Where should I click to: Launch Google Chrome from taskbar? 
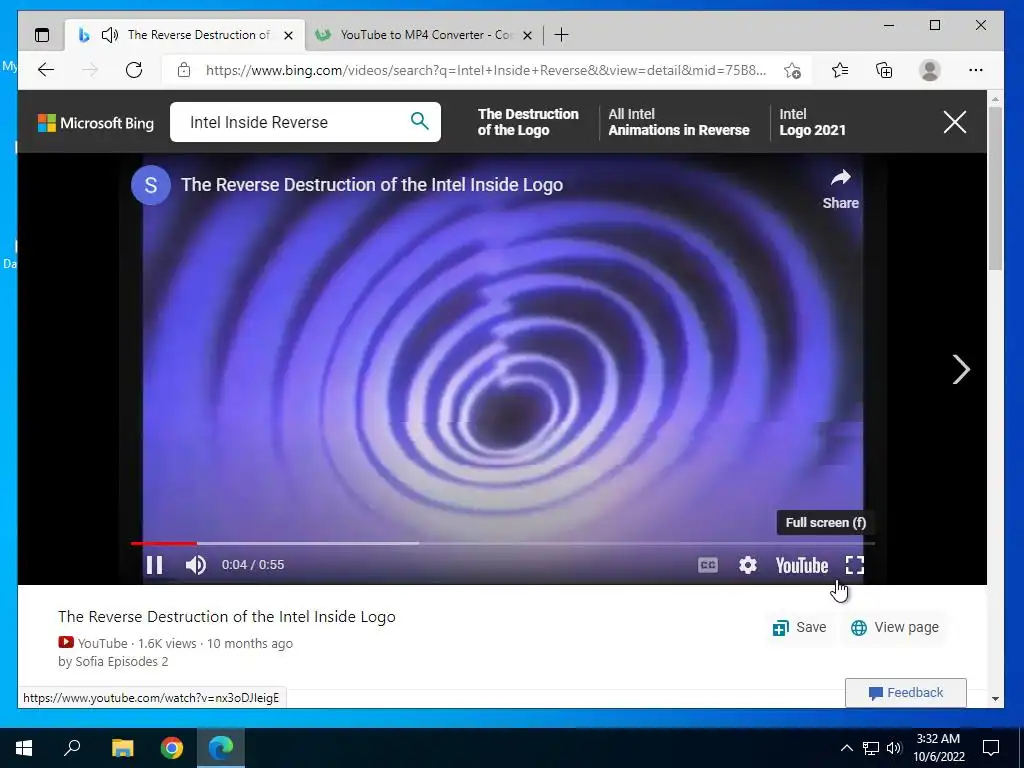[172, 747]
